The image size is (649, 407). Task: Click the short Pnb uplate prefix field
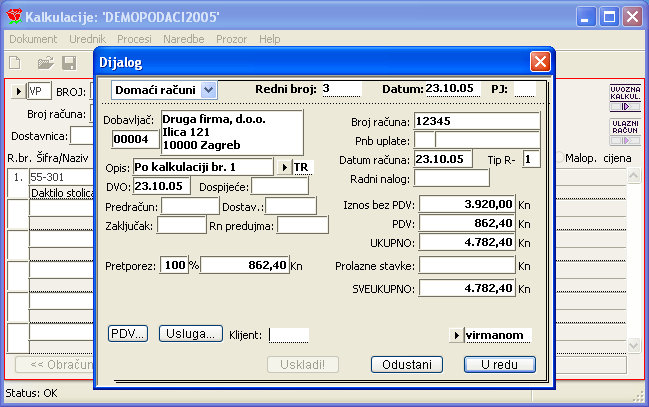pos(424,140)
